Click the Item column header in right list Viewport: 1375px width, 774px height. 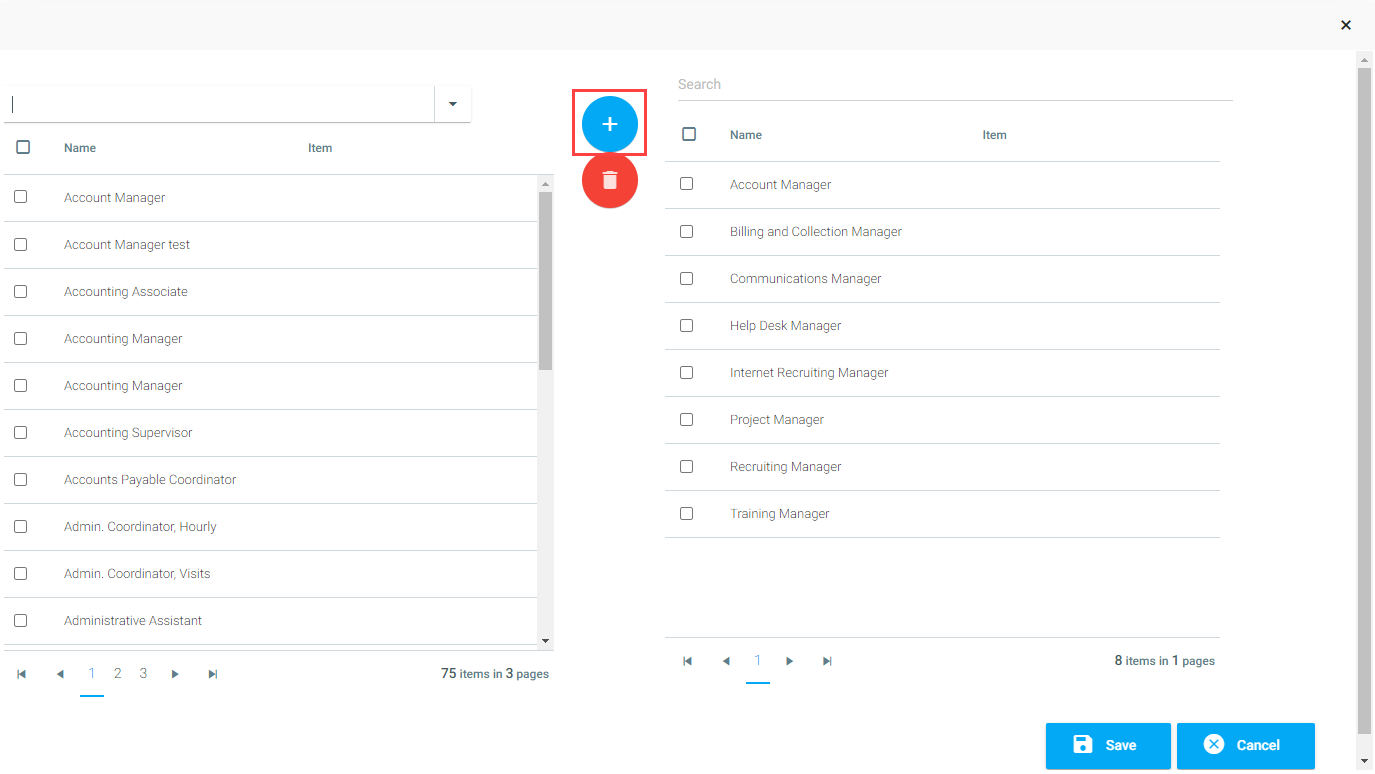coord(994,135)
